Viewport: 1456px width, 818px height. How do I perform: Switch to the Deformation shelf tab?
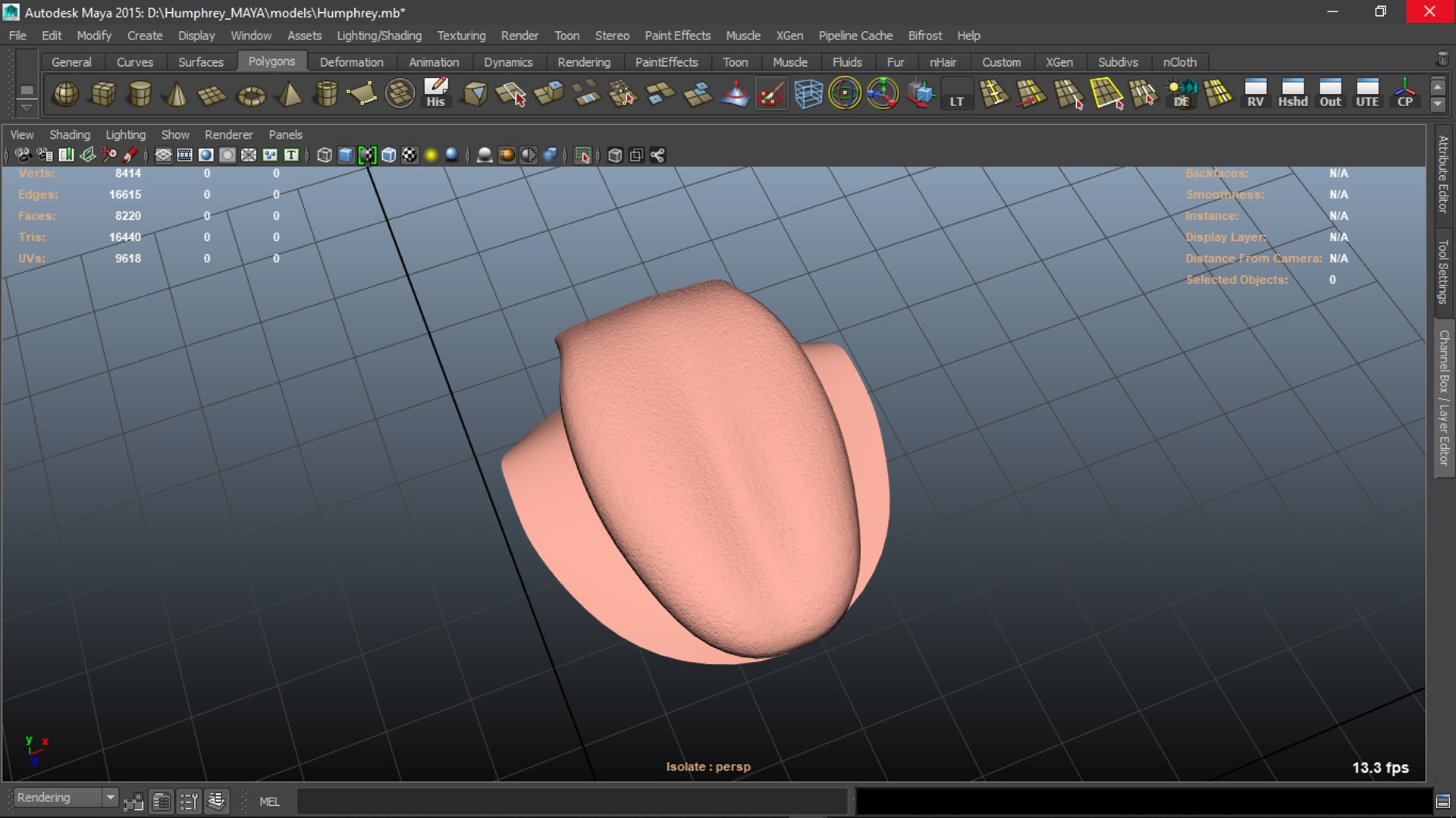point(352,62)
